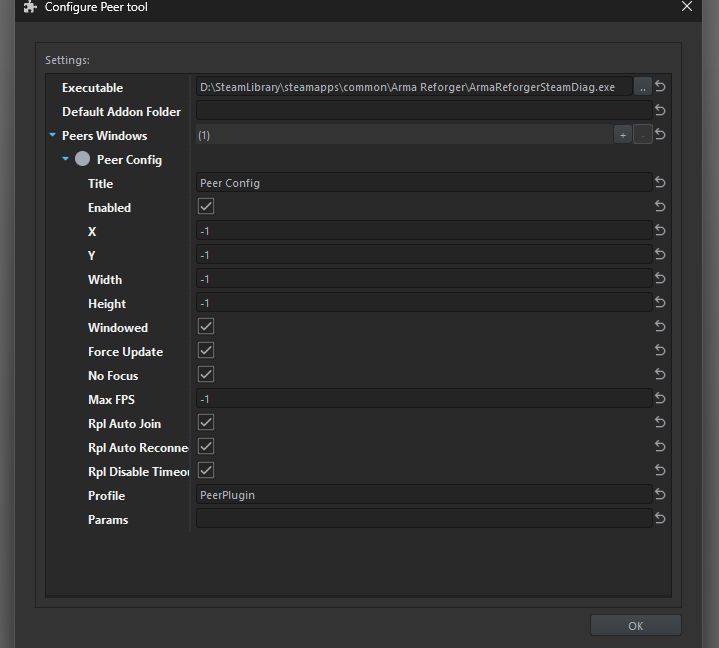
Task: Confirm settings with the OK button
Action: click(x=636, y=626)
